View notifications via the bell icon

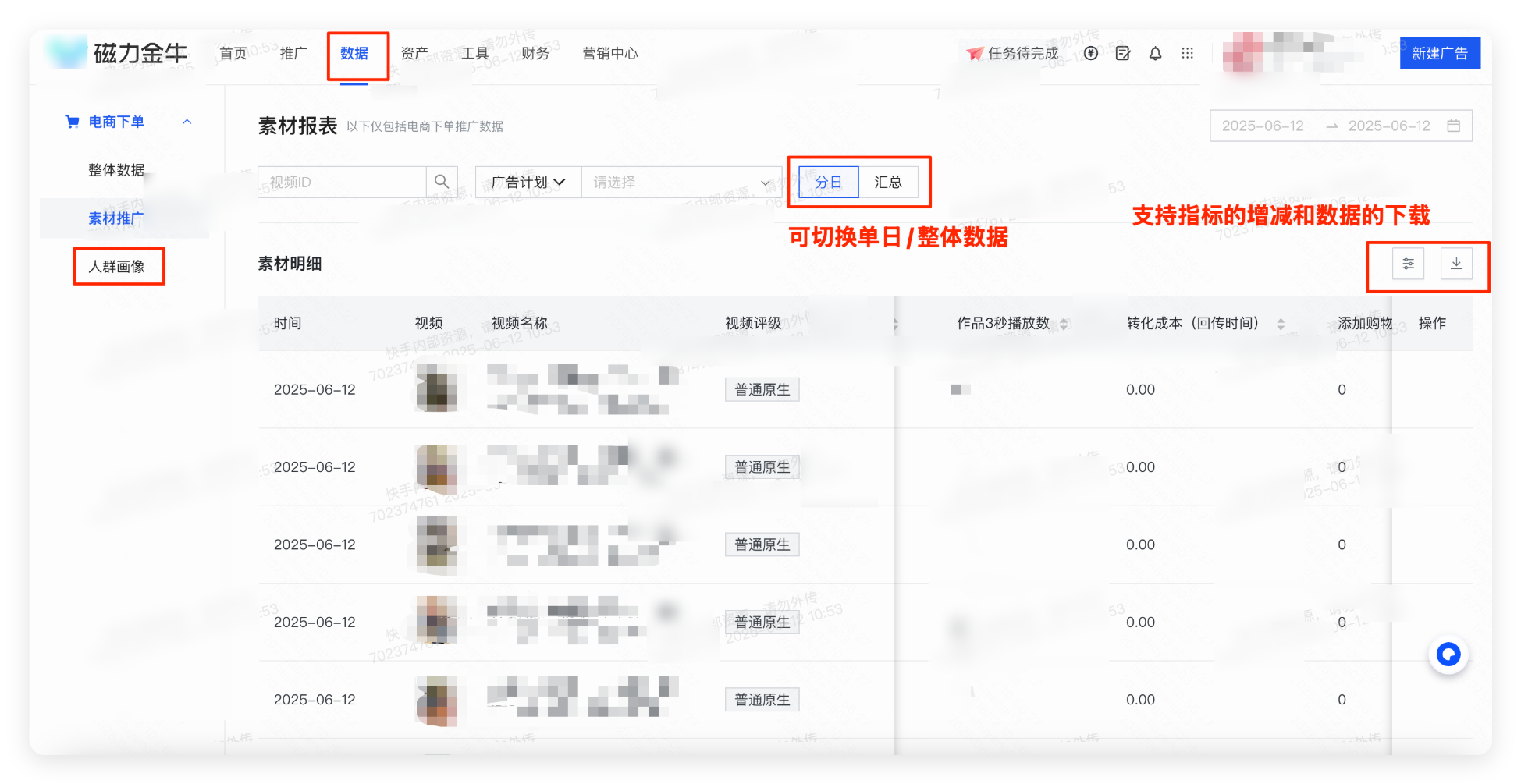pyautogui.click(x=1154, y=53)
